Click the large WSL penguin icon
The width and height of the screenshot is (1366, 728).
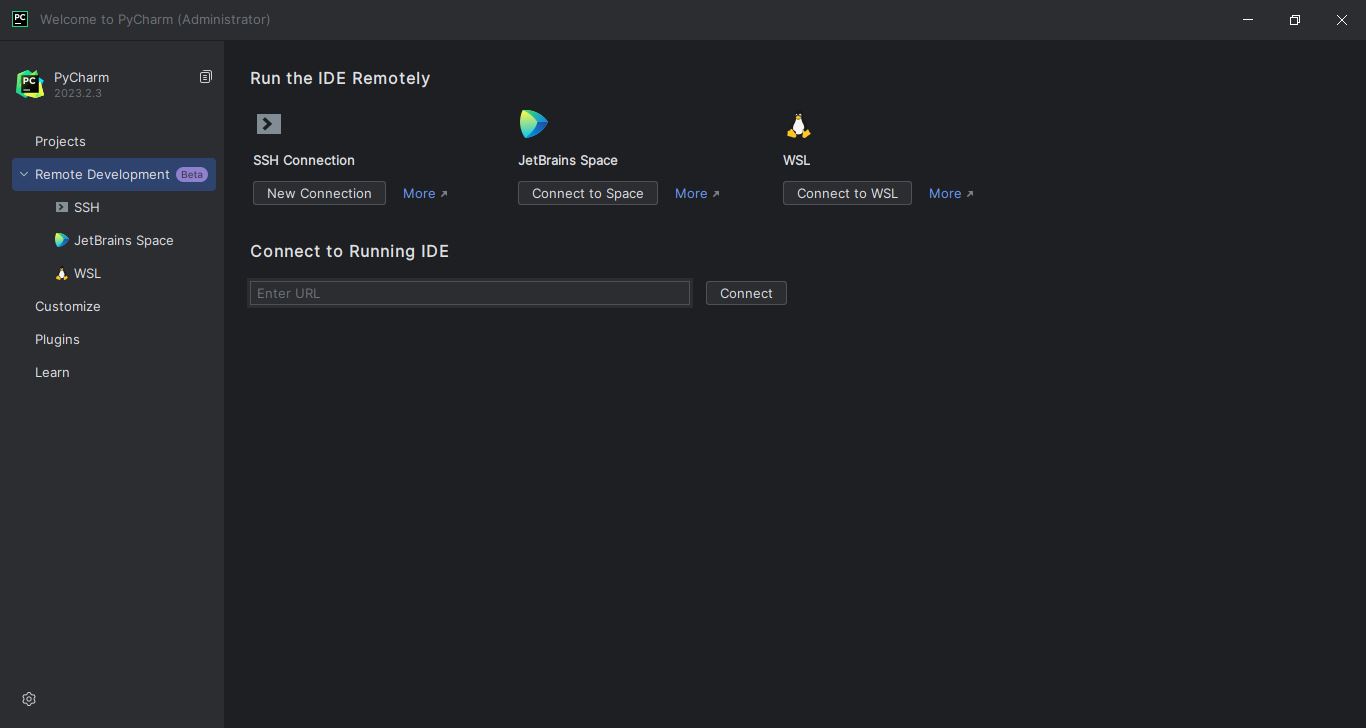(798, 125)
